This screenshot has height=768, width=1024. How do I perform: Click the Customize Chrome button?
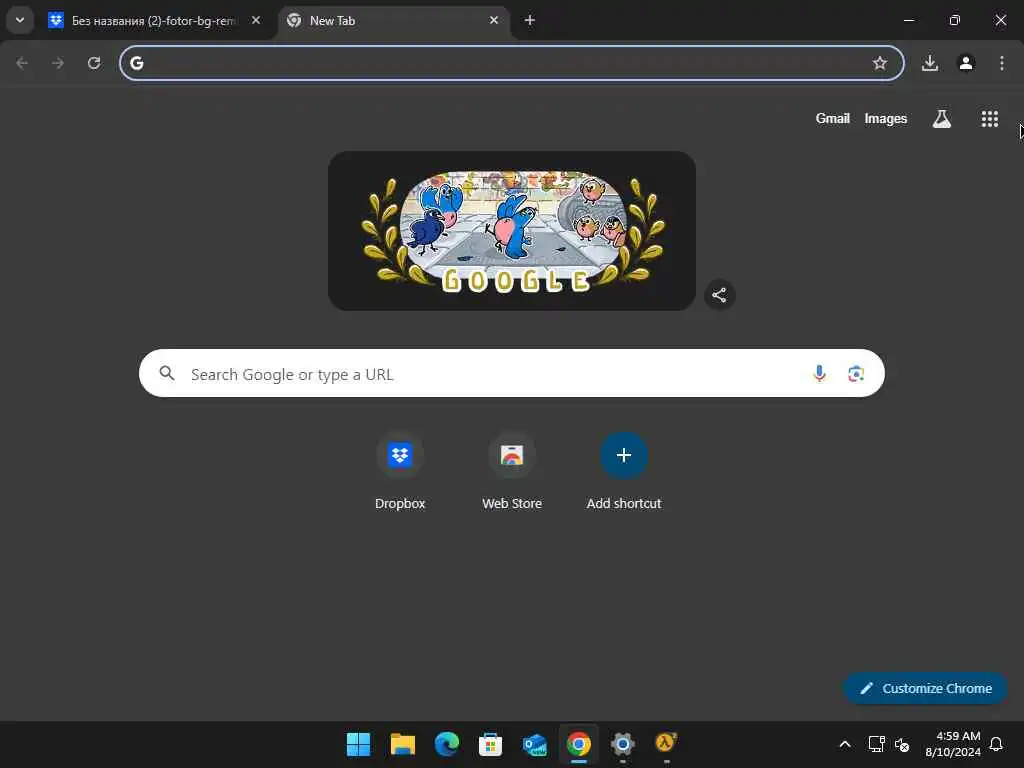[x=926, y=688]
